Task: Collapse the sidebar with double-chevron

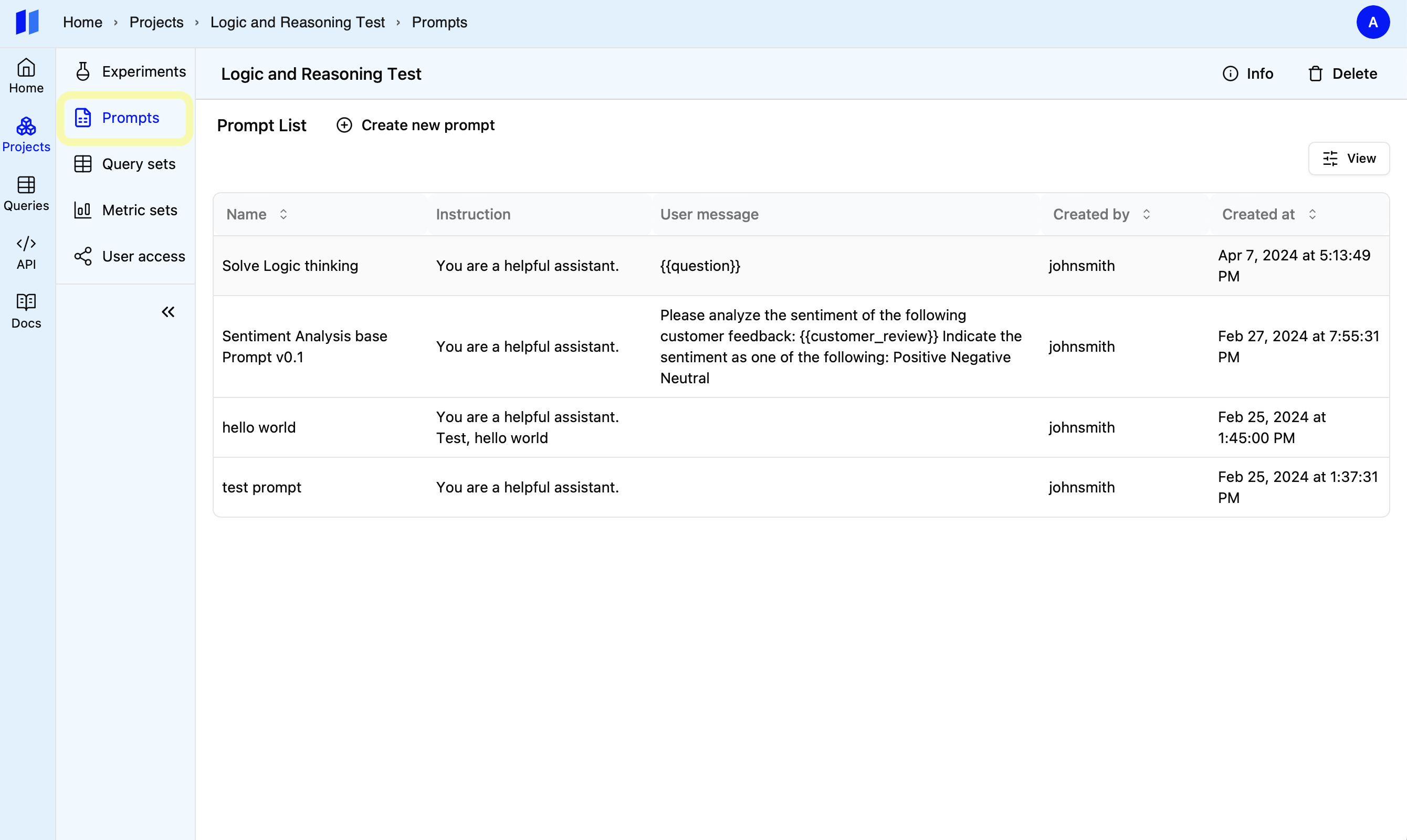Action: pos(168,312)
